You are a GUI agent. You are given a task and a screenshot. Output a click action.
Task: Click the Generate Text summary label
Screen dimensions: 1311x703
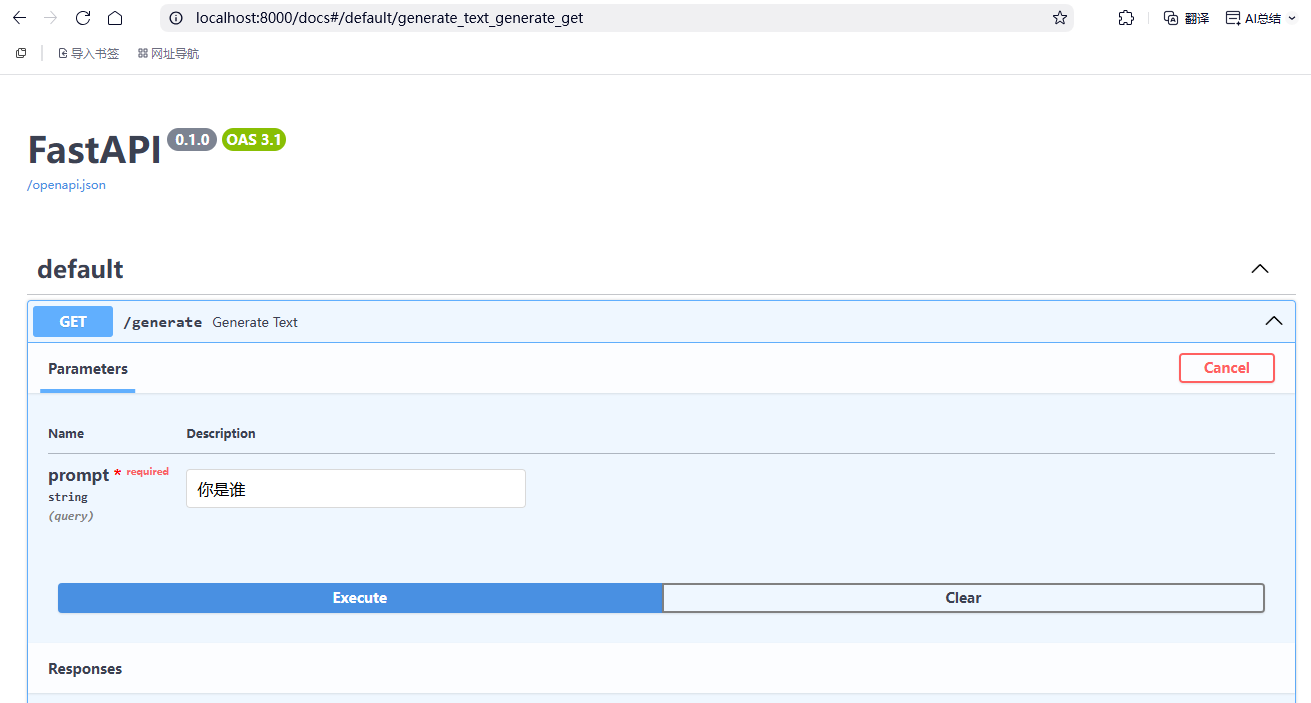tap(255, 322)
